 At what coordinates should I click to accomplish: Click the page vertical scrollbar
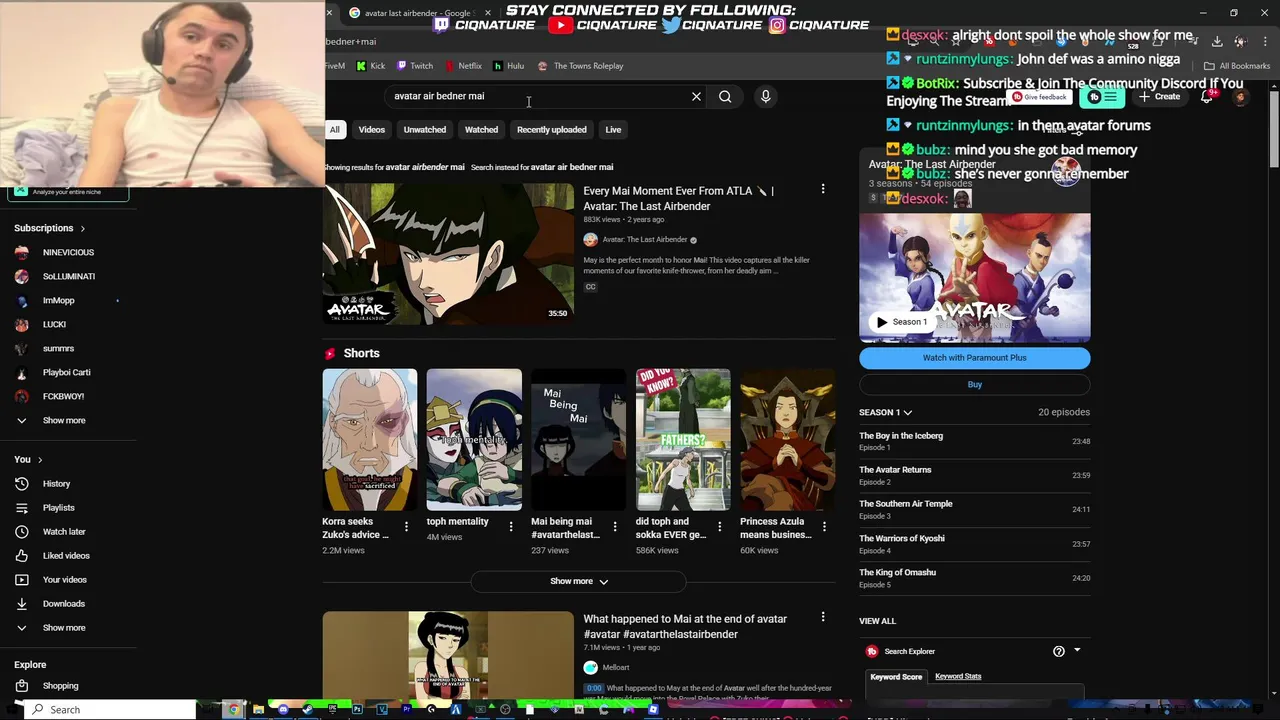pyautogui.click(x=1274, y=130)
